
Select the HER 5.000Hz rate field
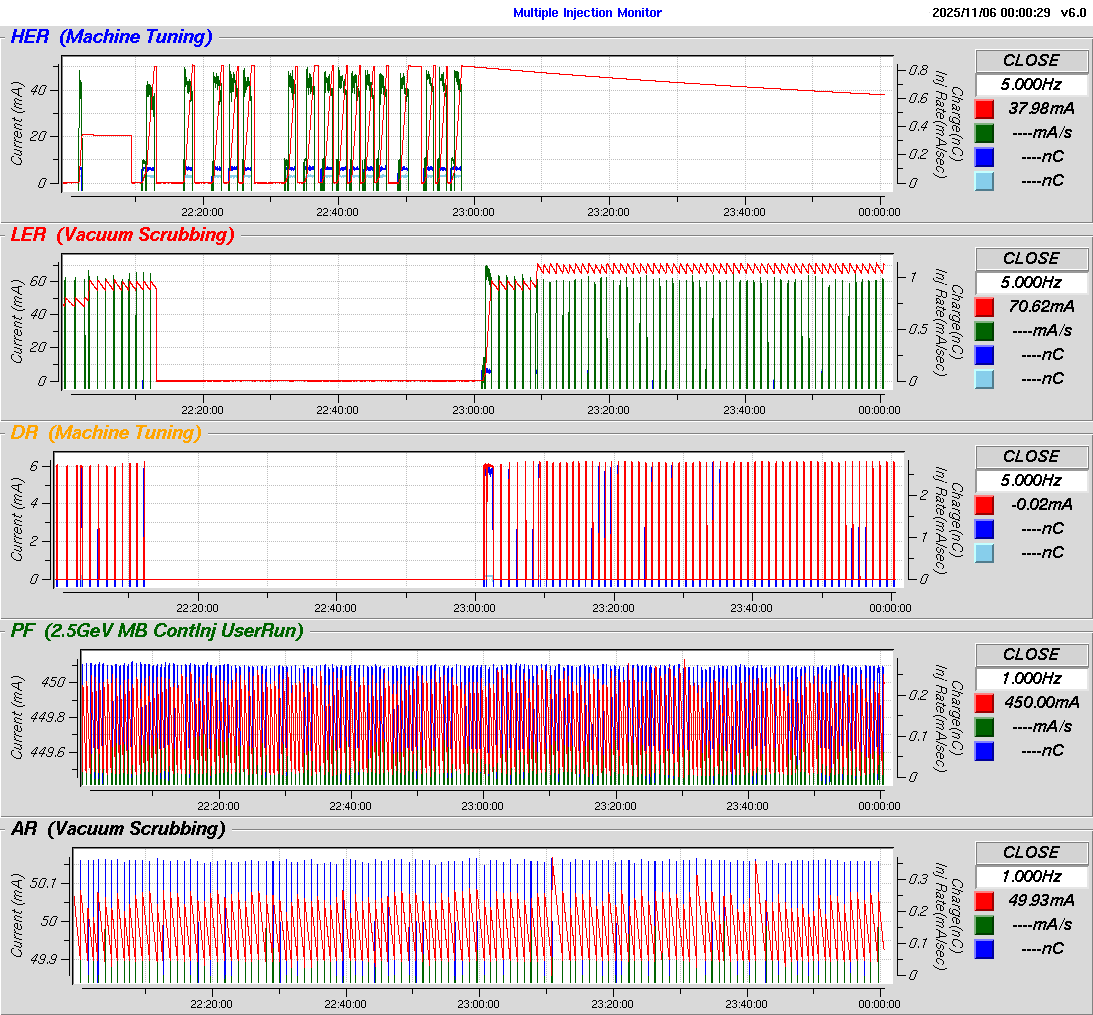[1031, 84]
